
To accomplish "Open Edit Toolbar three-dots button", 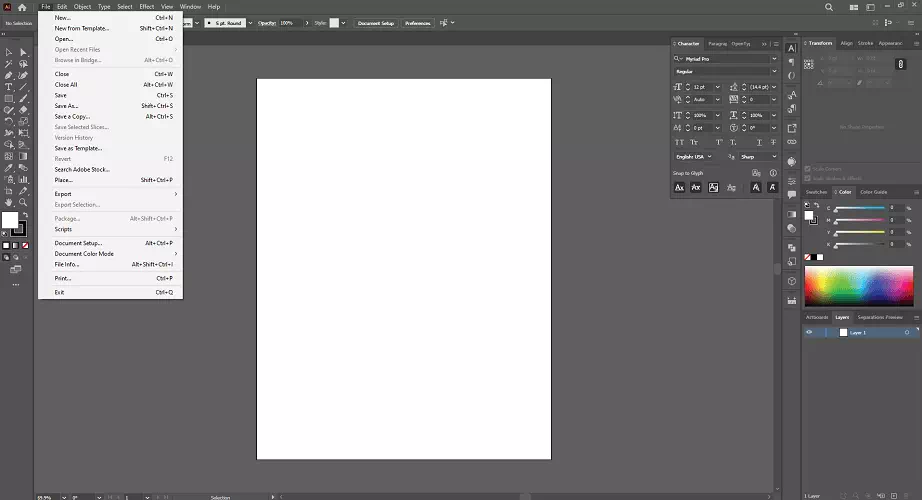I will tap(16, 285).
